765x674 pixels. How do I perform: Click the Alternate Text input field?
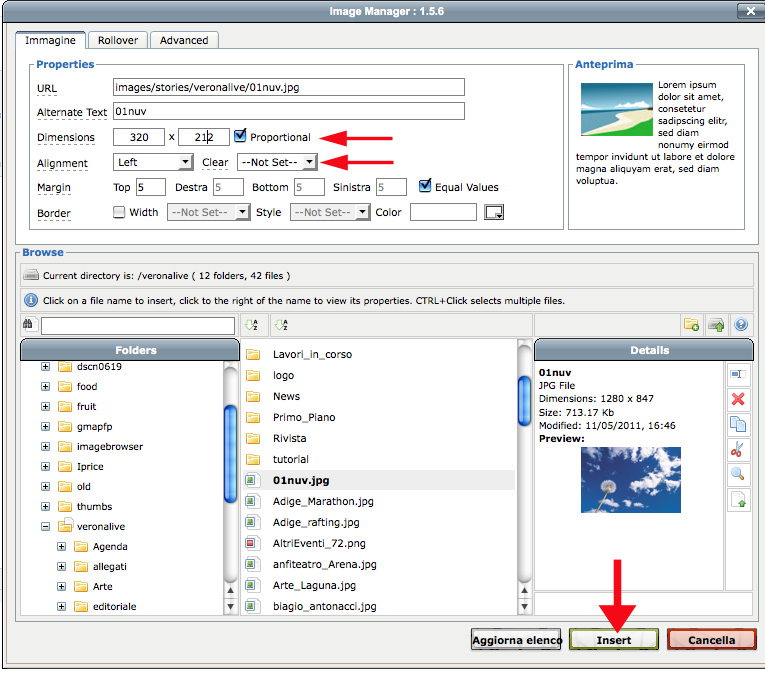(x=289, y=111)
